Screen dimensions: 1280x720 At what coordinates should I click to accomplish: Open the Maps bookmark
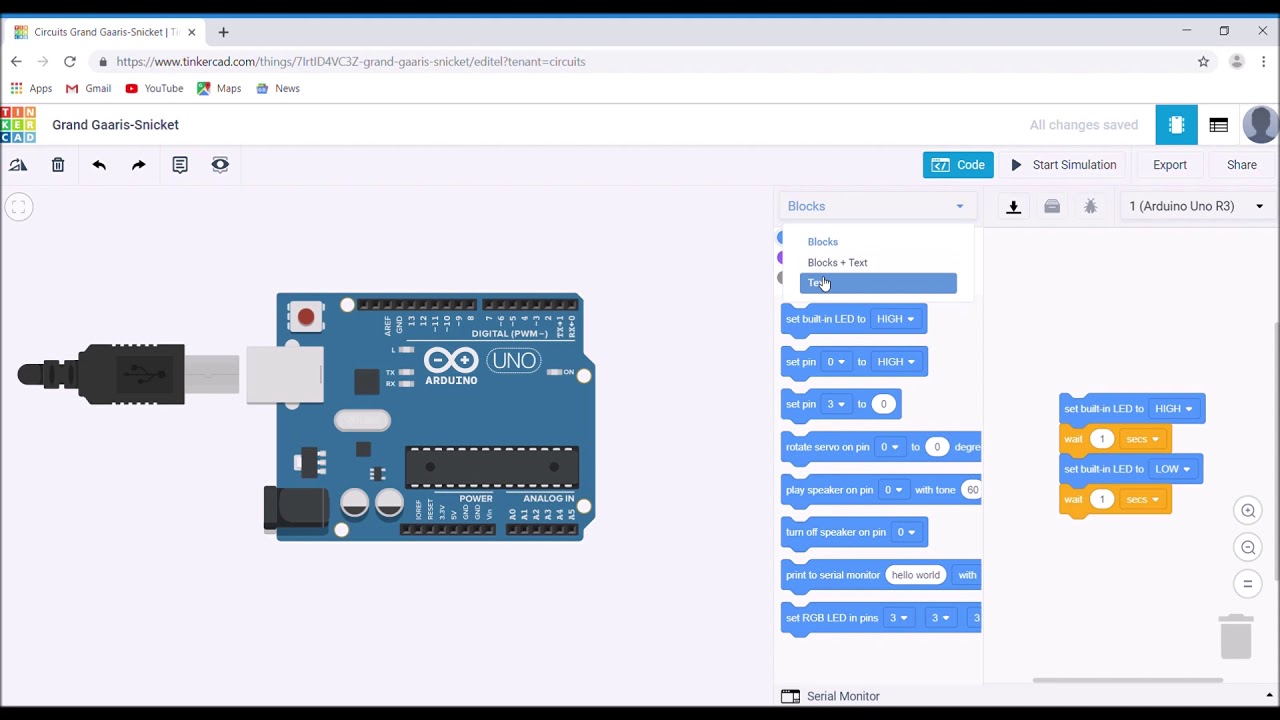[219, 88]
